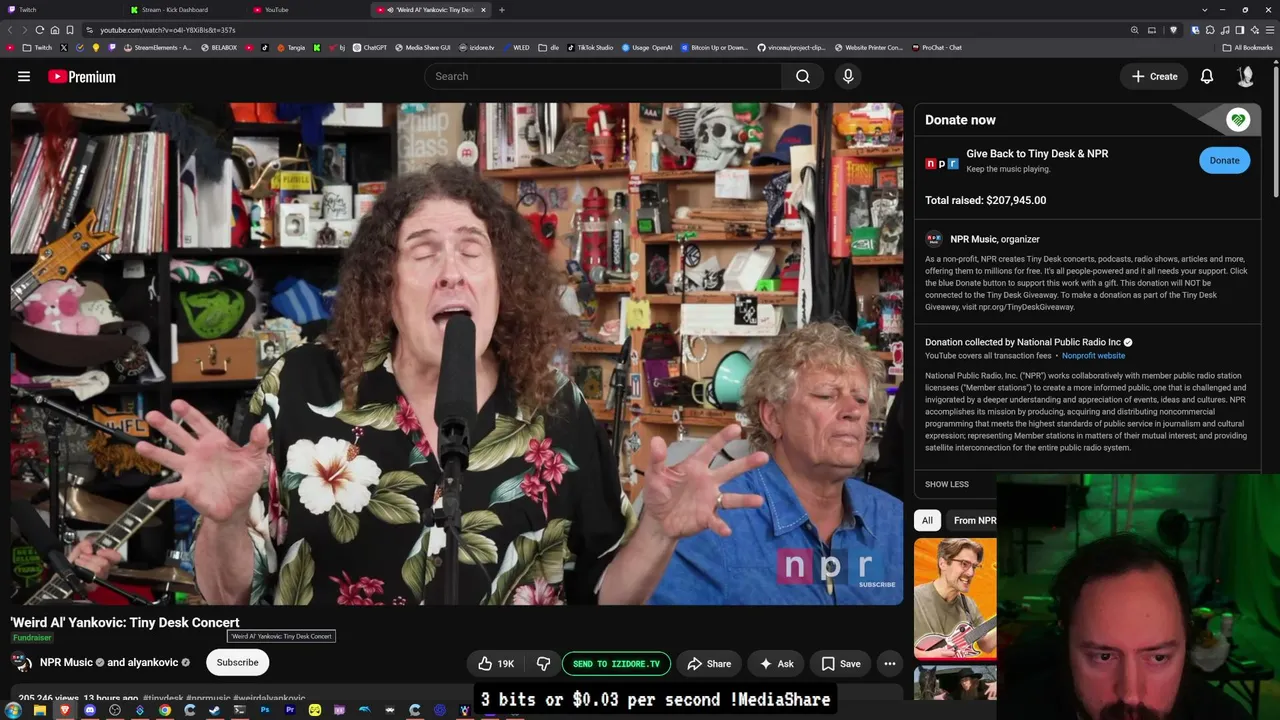Open Discord from the taskbar
Image resolution: width=1280 pixels, height=720 pixels.
point(90,710)
